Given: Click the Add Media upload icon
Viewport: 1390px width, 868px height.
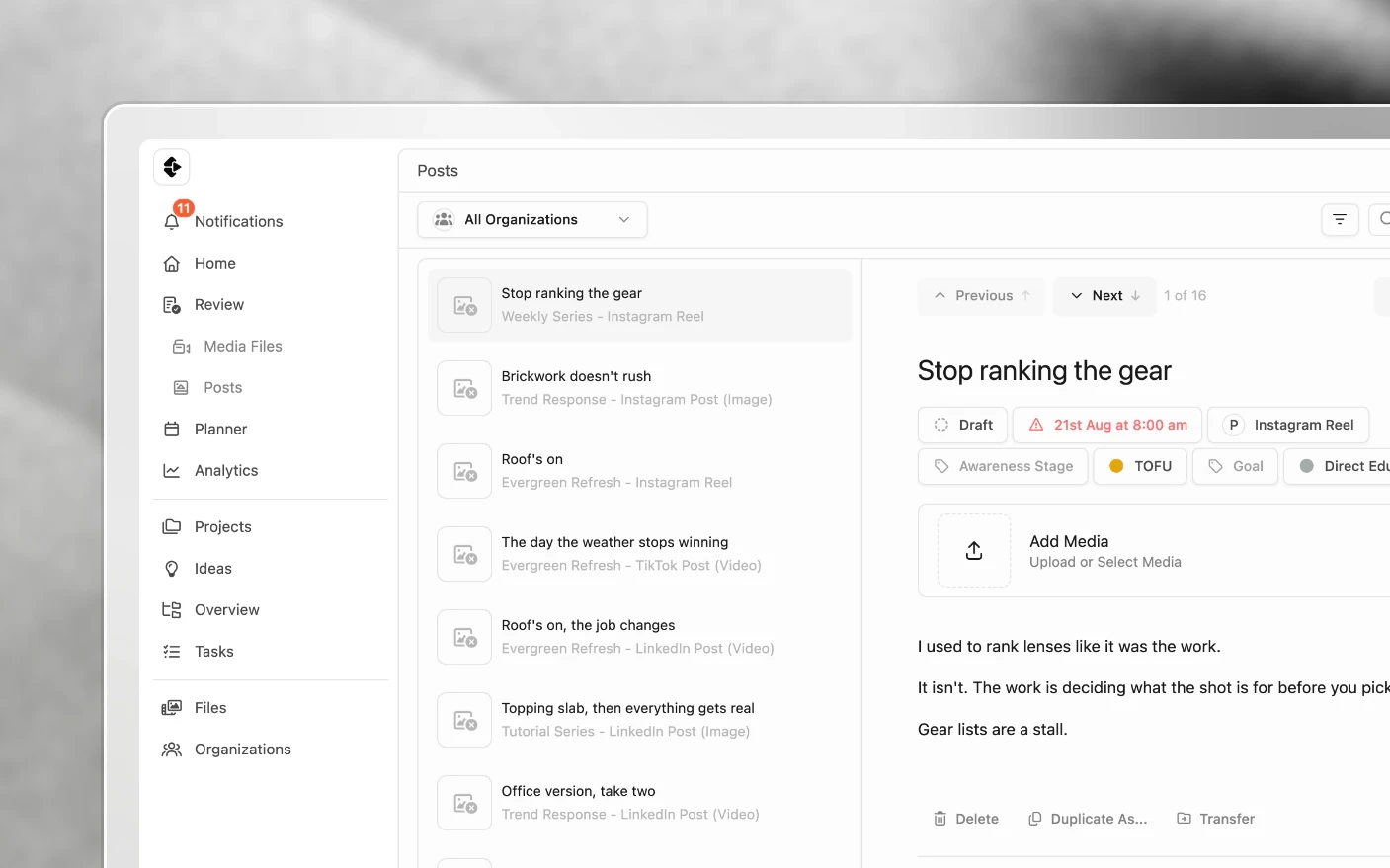Looking at the screenshot, I should tap(974, 551).
